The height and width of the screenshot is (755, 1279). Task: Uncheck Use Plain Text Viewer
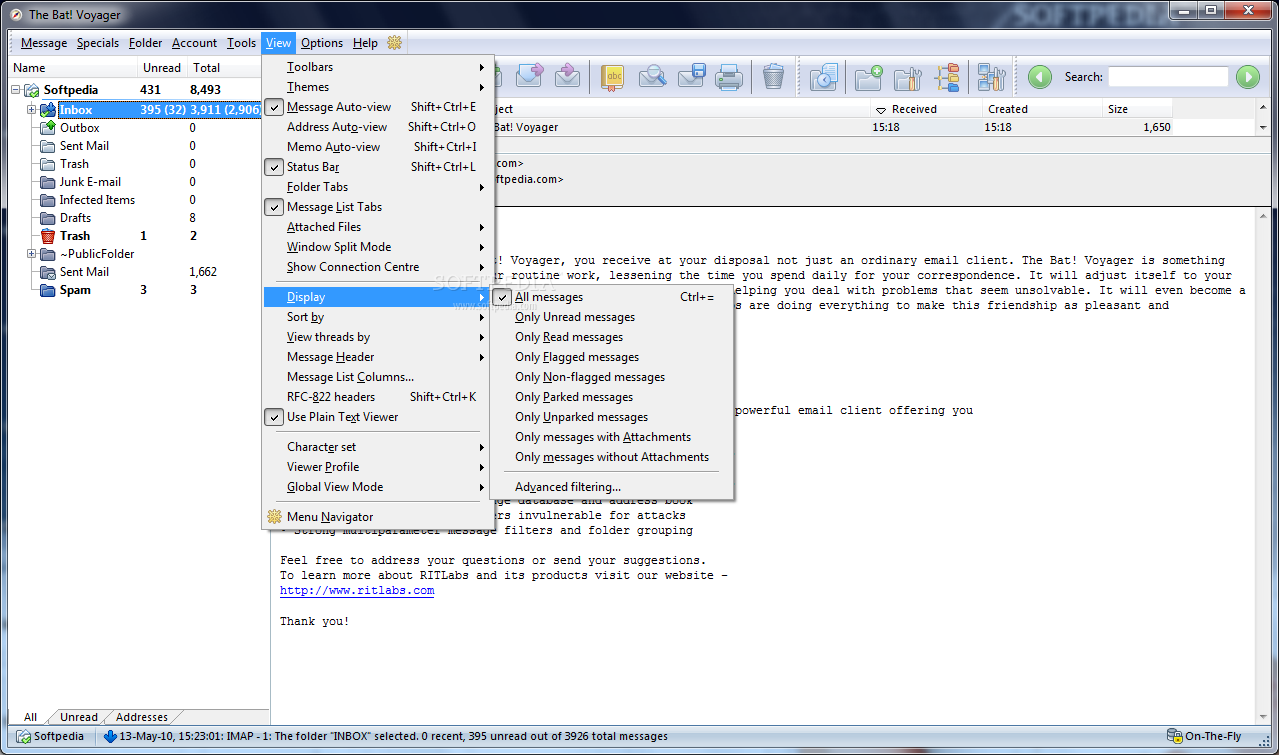tap(378, 417)
